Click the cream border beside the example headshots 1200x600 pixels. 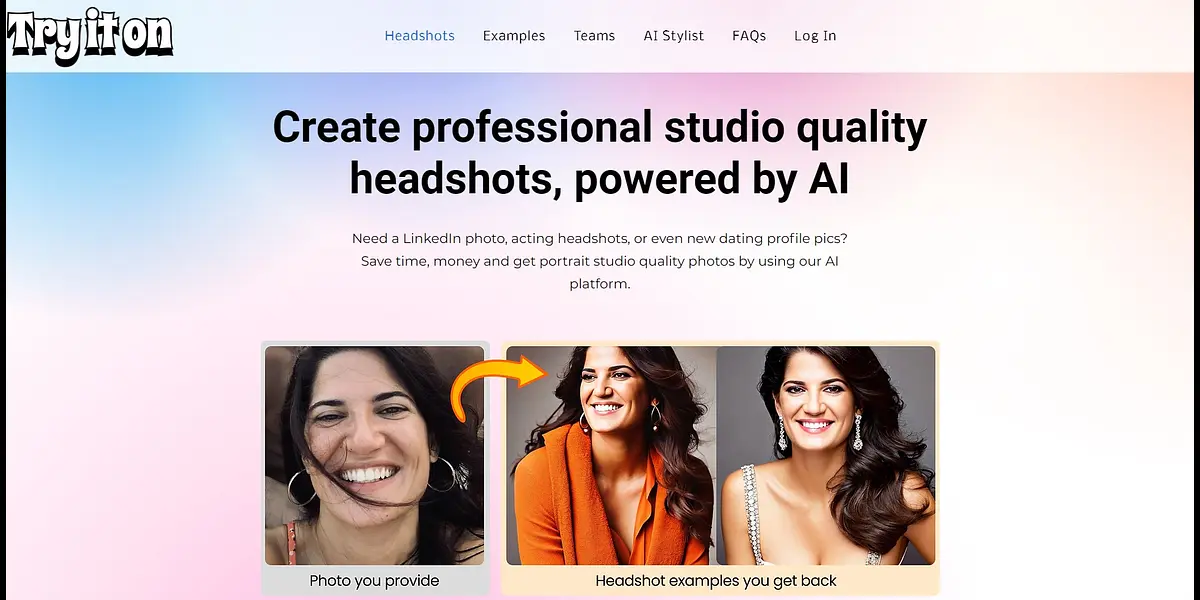point(938,456)
